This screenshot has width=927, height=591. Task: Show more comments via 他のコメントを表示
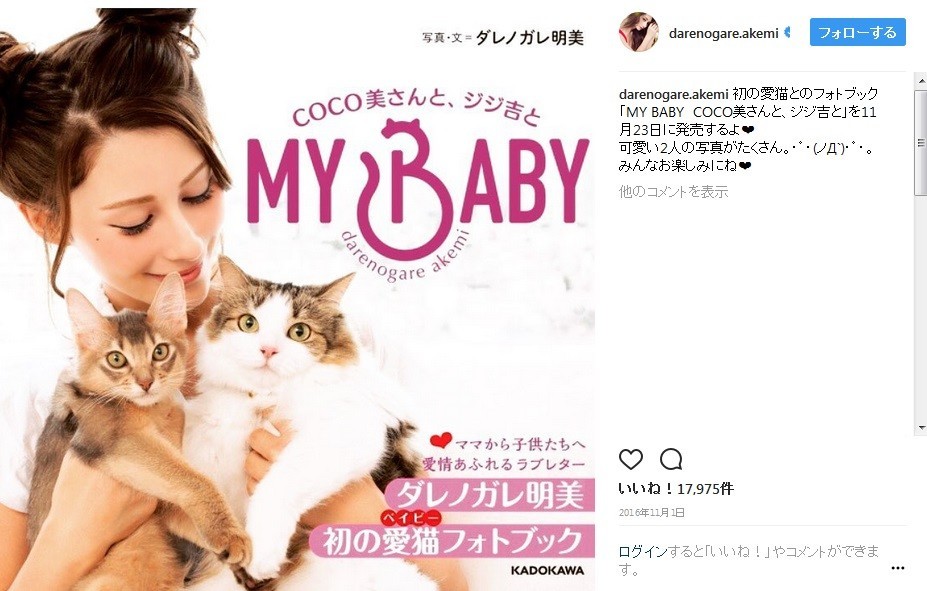673,191
